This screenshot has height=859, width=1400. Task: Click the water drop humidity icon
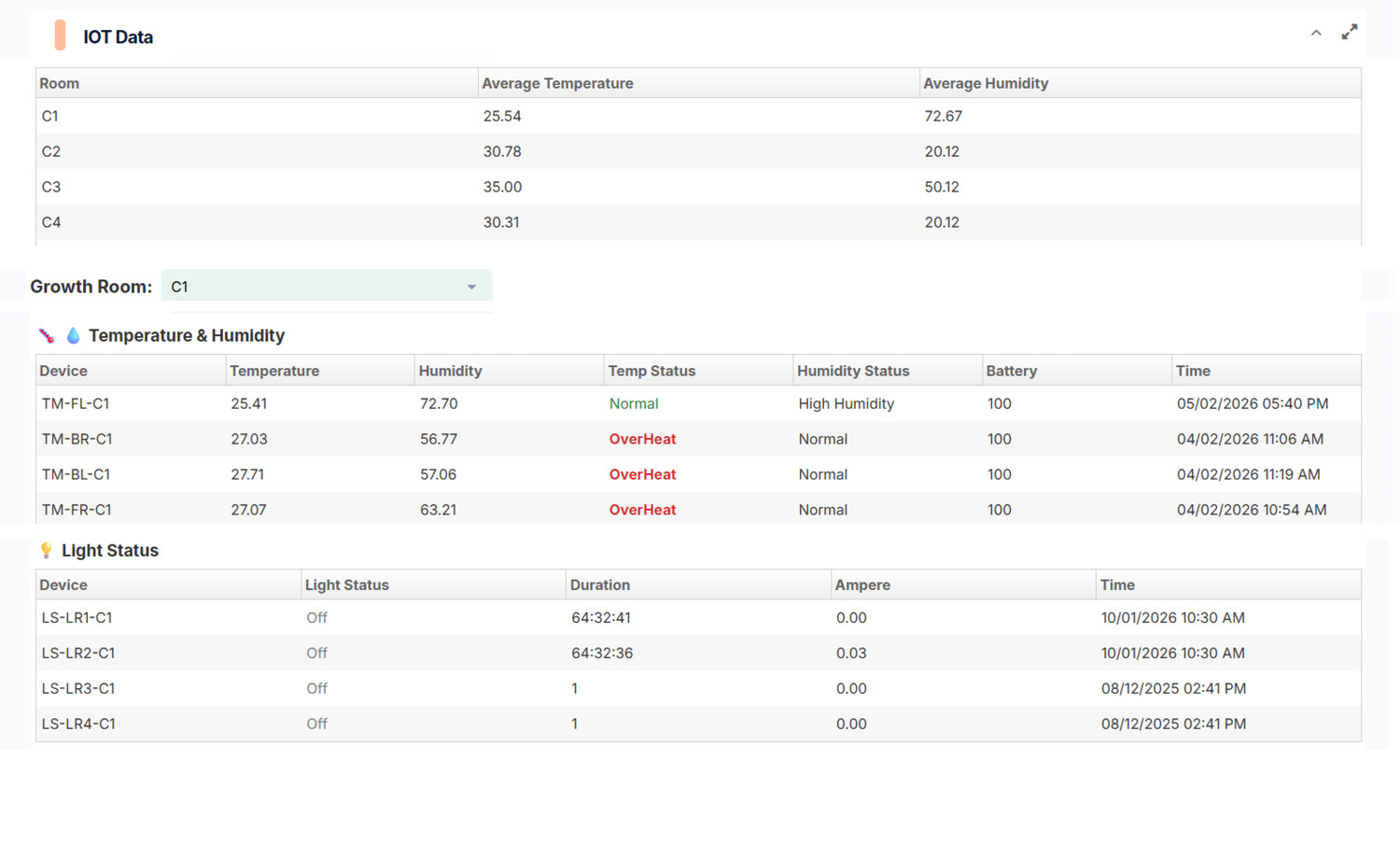tap(73, 335)
